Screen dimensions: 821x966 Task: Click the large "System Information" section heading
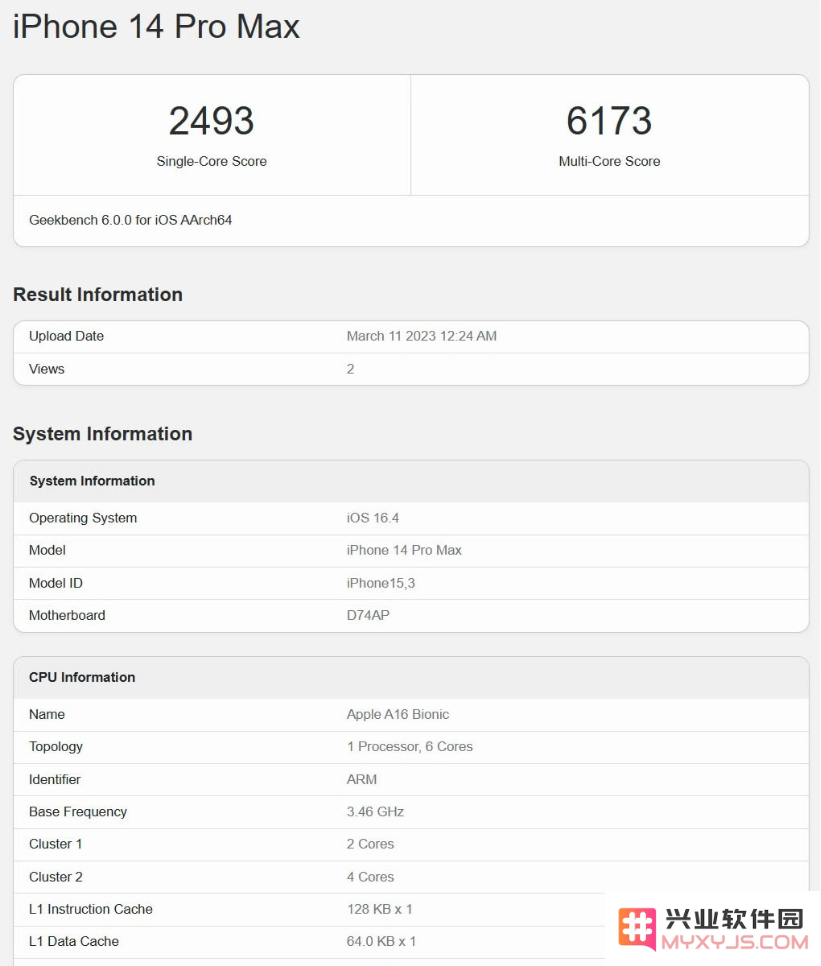pyautogui.click(x=103, y=434)
